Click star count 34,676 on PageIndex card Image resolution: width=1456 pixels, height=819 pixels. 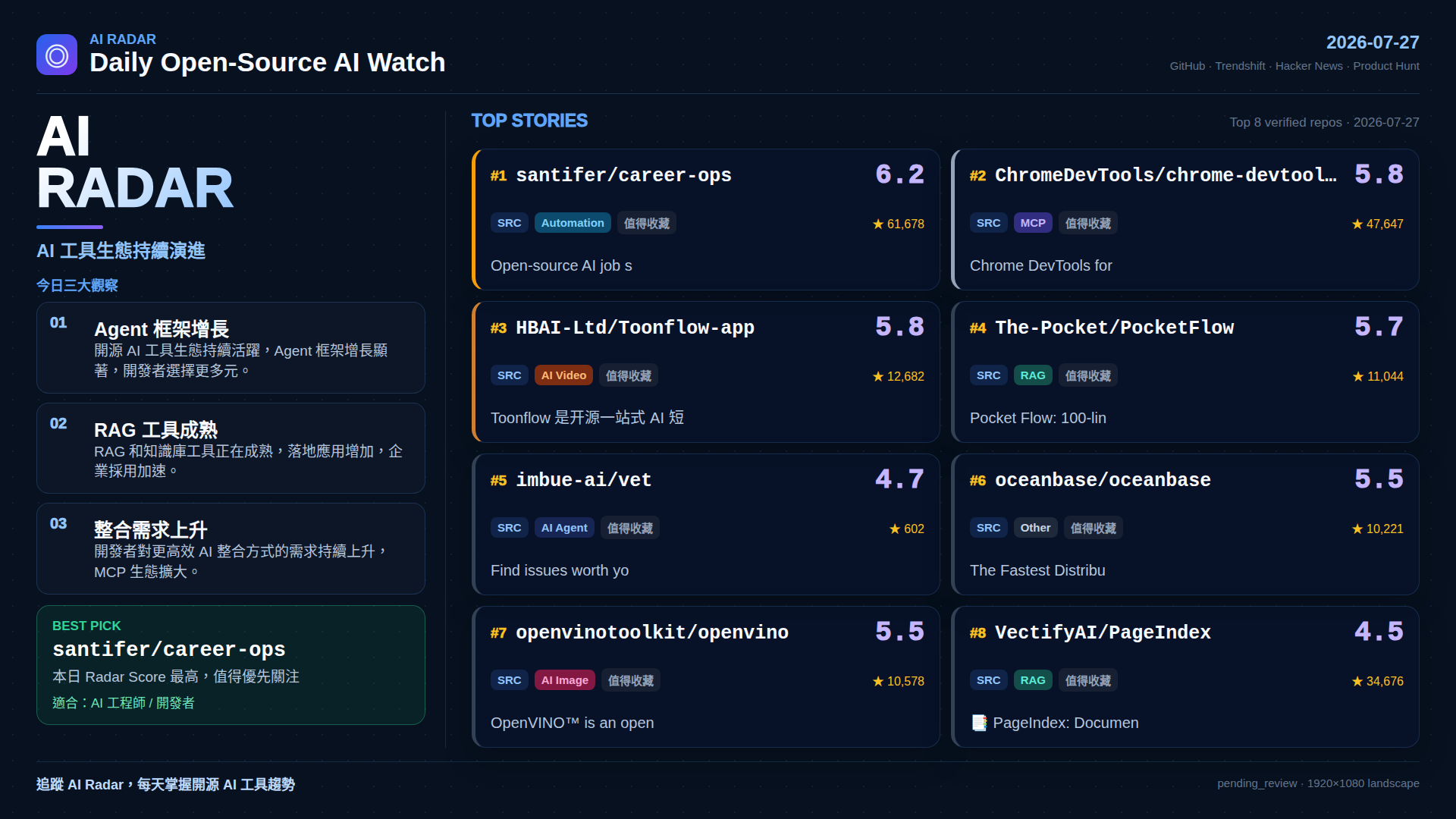[1378, 681]
